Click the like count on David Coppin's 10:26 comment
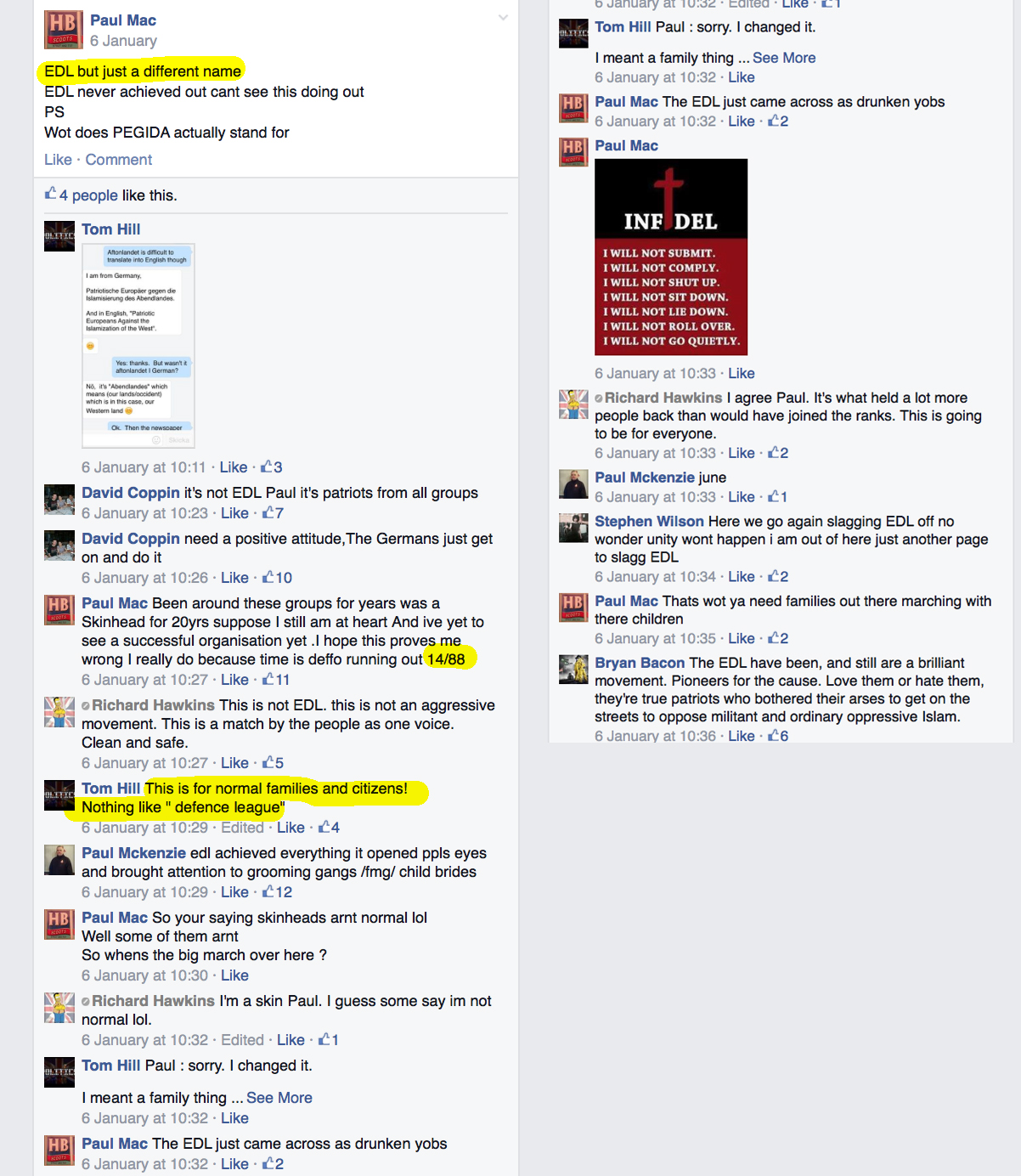Viewport: 1021px width, 1176px height. 278,578
